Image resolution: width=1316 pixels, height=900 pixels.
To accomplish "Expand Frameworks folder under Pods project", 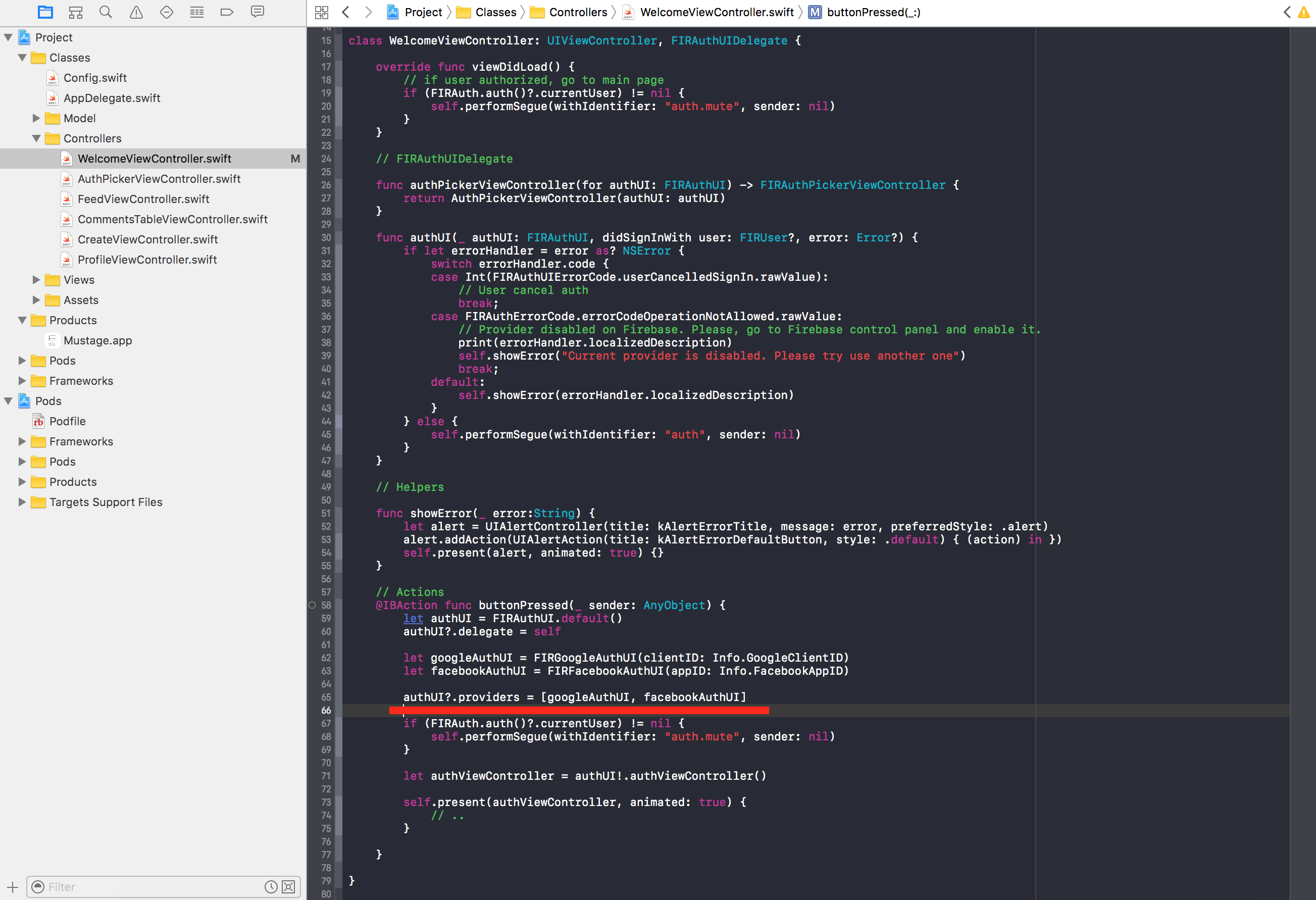I will tap(22, 441).
